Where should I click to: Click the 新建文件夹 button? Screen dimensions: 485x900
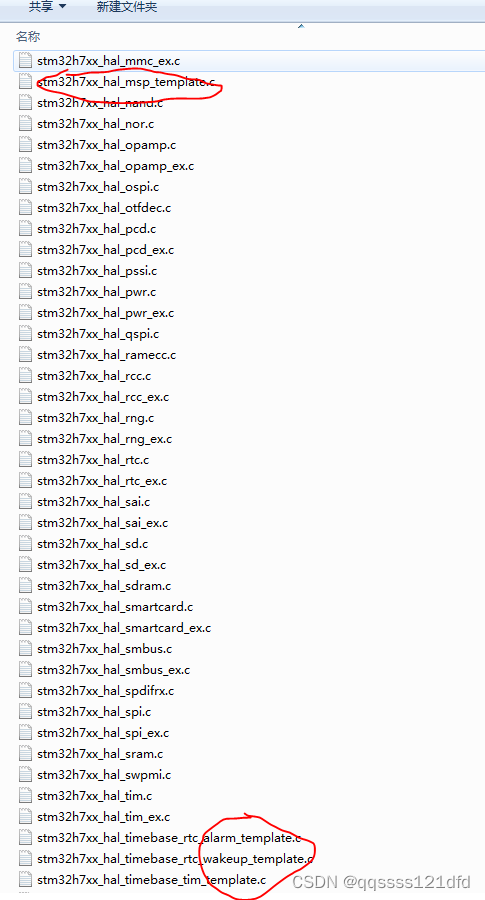(127, 7)
